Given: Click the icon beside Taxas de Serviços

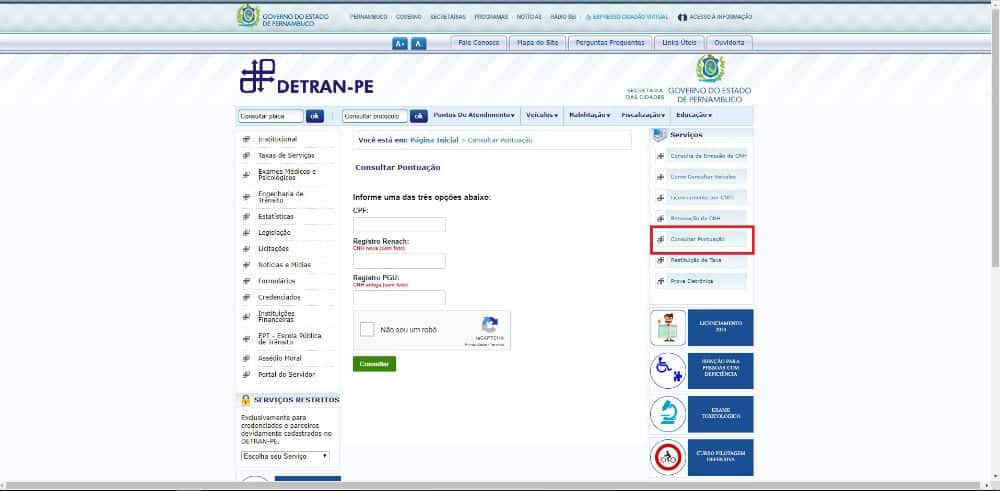Looking at the screenshot, I should tap(246, 156).
